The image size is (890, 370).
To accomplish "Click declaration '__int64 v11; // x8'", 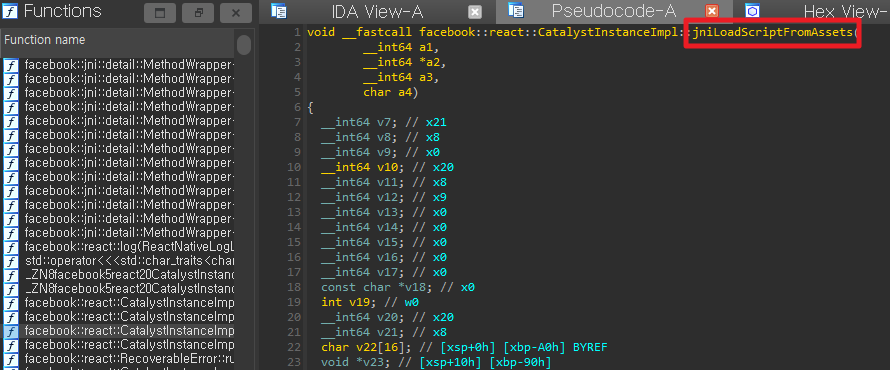I will tap(384, 182).
